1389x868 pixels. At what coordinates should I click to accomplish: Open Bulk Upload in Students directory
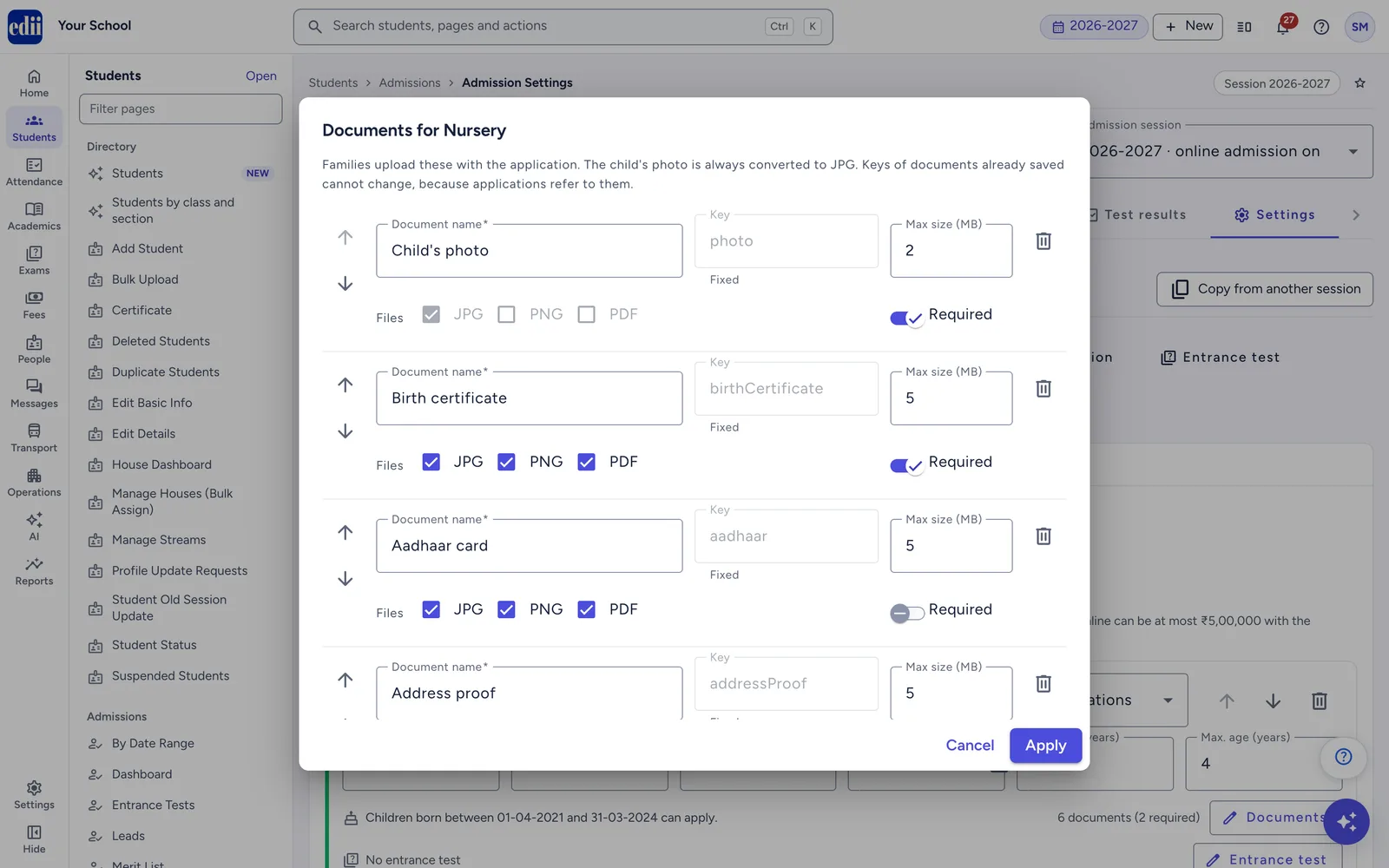(145, 279)
